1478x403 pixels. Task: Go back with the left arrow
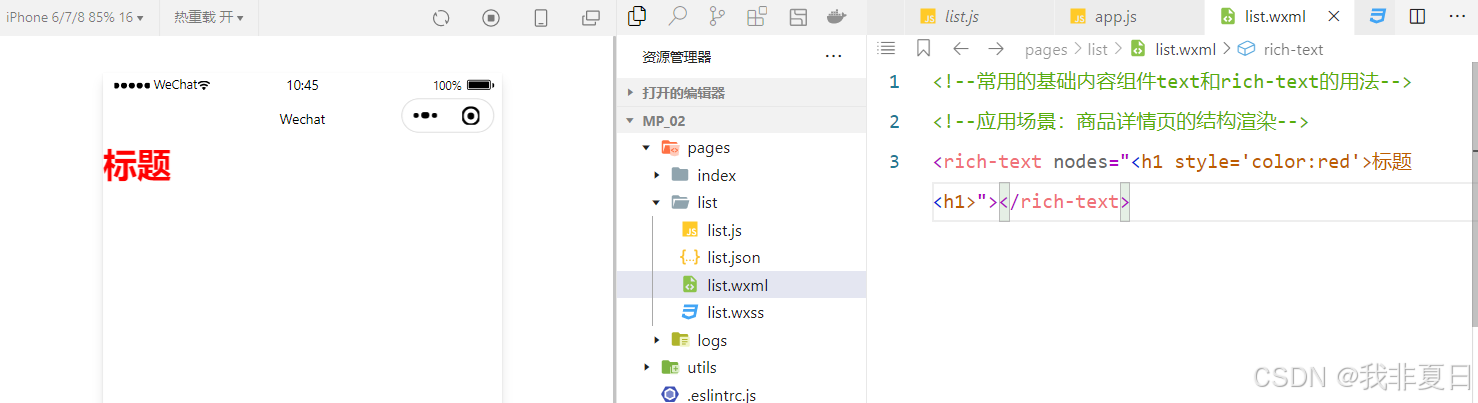click(960, 48)
